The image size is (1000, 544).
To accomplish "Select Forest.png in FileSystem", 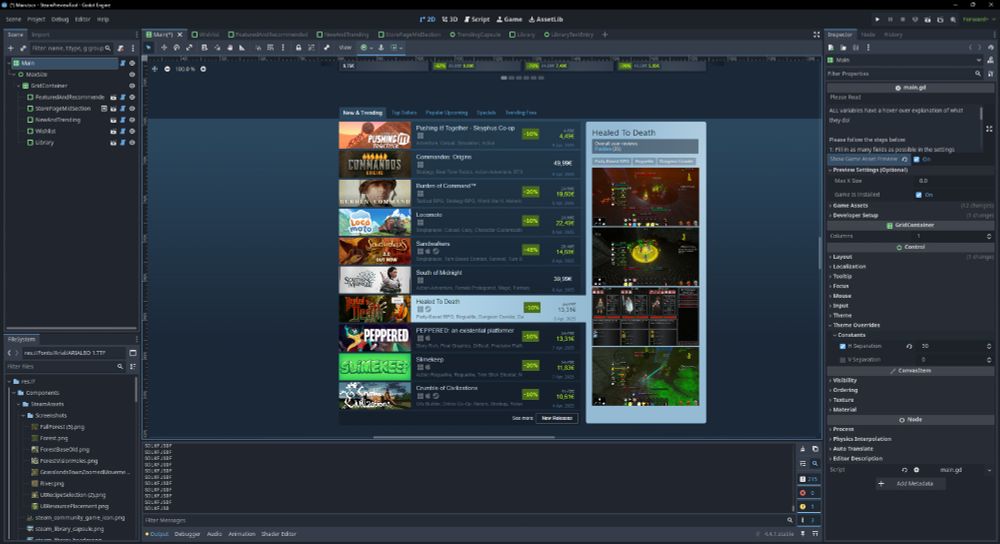I will (54, 438).
